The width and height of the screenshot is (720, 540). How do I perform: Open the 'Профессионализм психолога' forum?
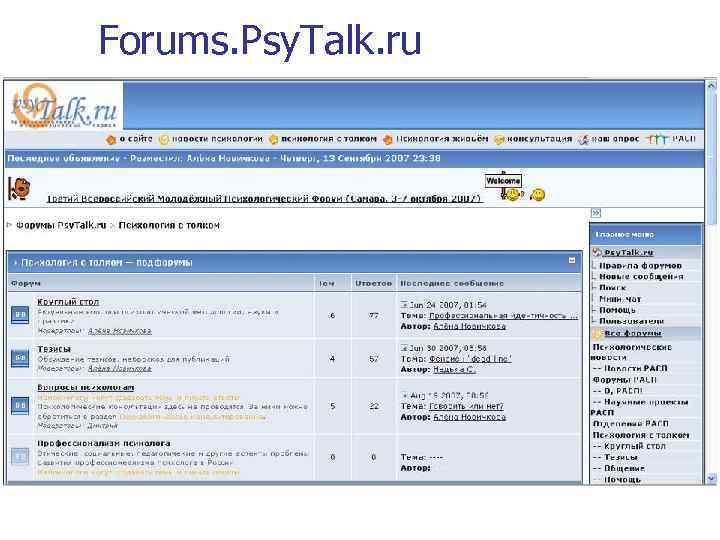(x=104, y=443)
